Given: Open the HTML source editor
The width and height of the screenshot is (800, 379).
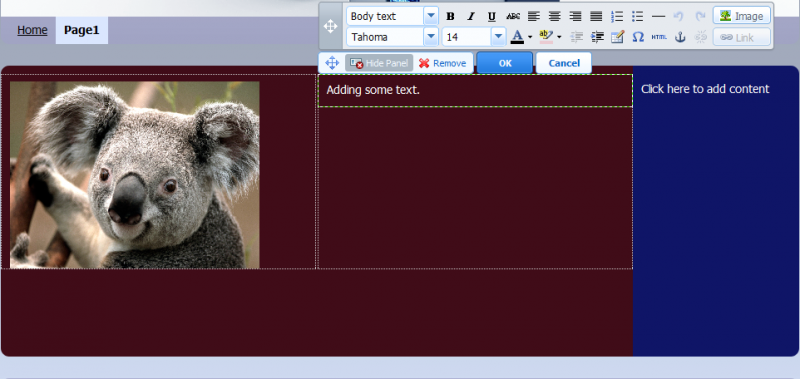Looking at the screenshot, I should point(659,37).
